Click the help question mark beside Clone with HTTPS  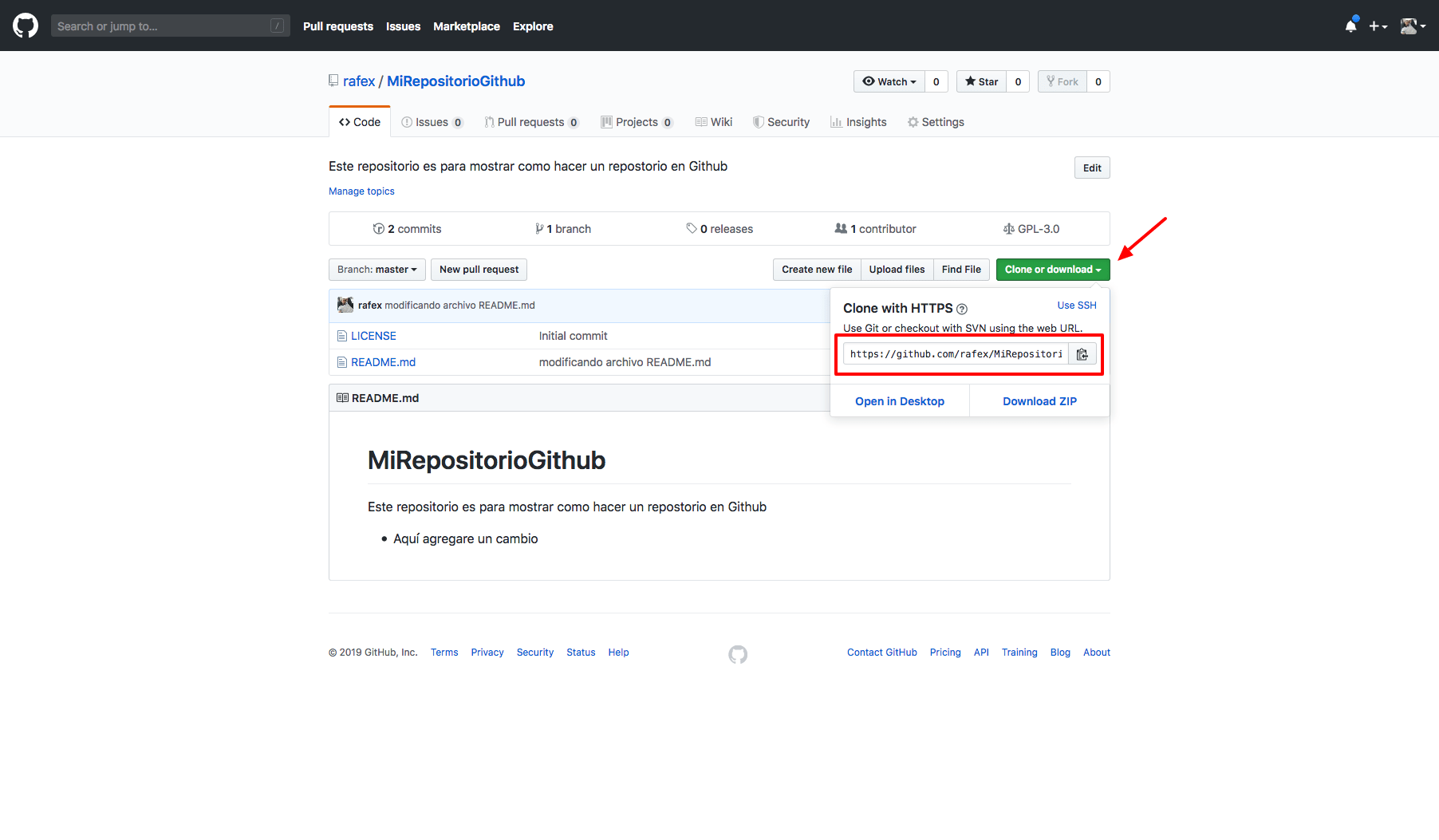coord(963,309)
